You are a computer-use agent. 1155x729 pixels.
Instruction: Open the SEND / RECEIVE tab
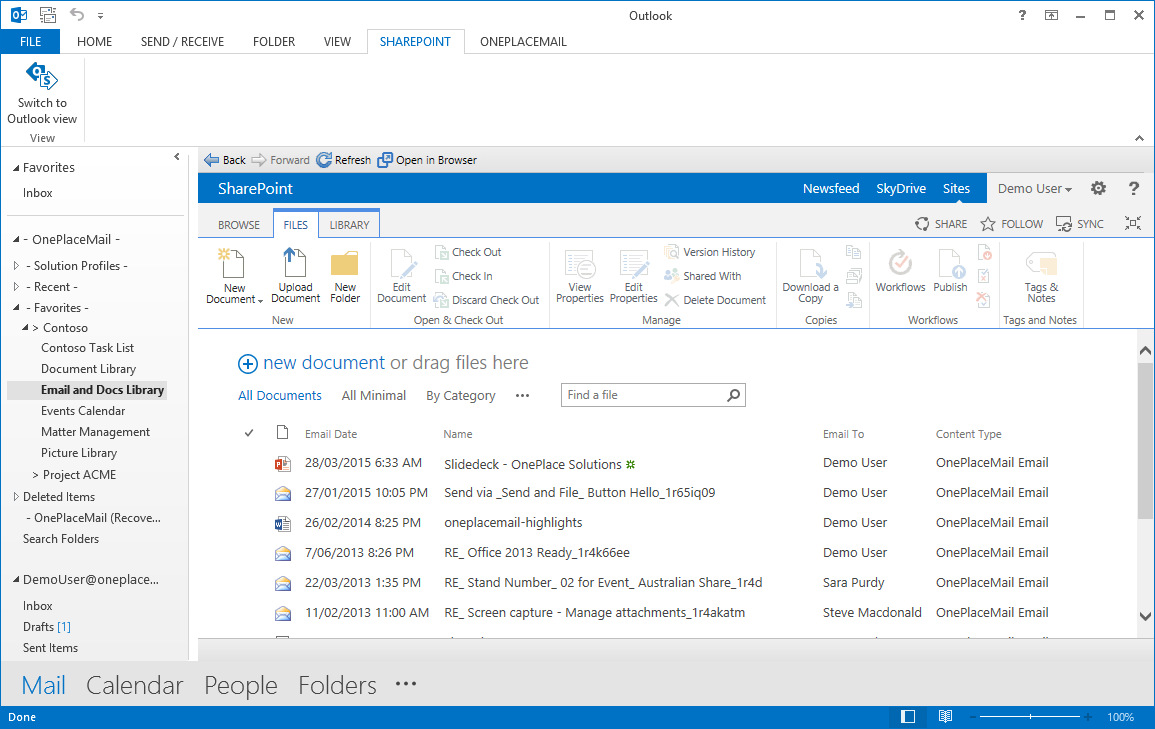[x=183, y=41]
